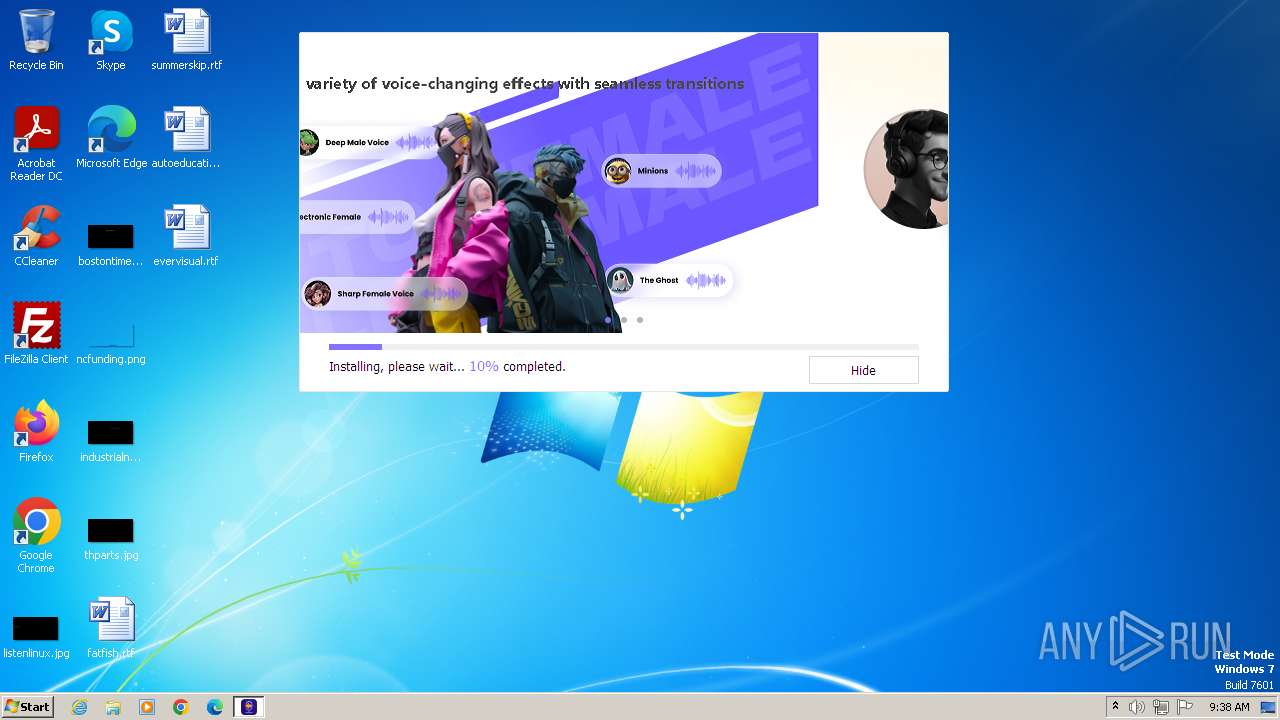Screen dimensions: 1280x720
Task: Open Microsoft Edge desktop shortcut
Action: coord(111,138)
